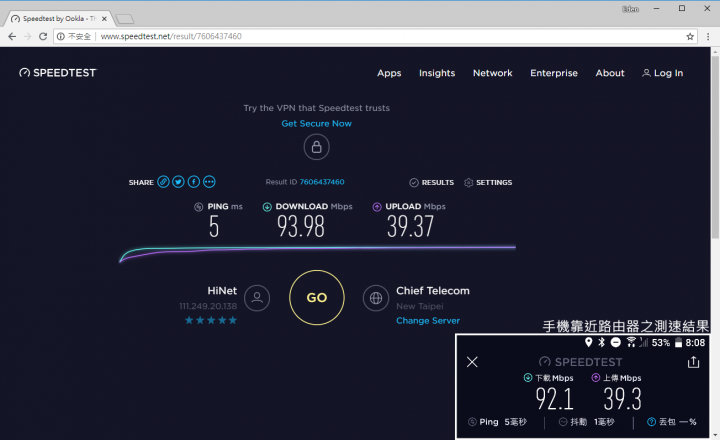Click the packet loss help icon in mobile result
The height and width of the screenshot is (440, 720).
[x=651, y=422]
